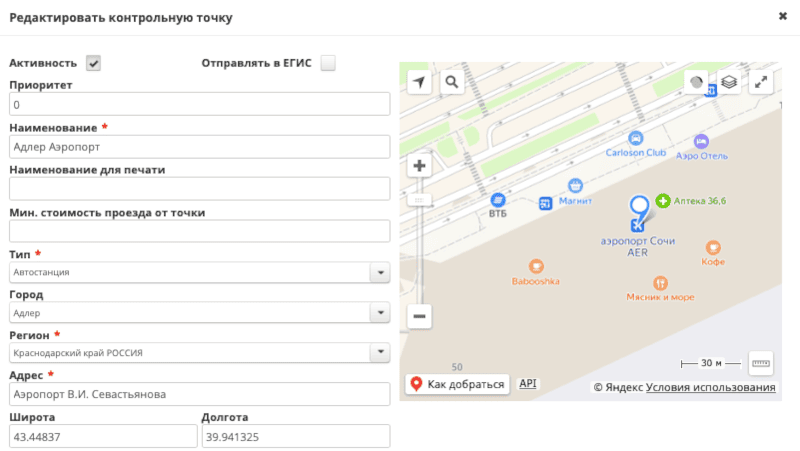Viewport: 800px width, 451px height.
Task: Zoom in with the plus button
Action: click(x=420, y=166)
